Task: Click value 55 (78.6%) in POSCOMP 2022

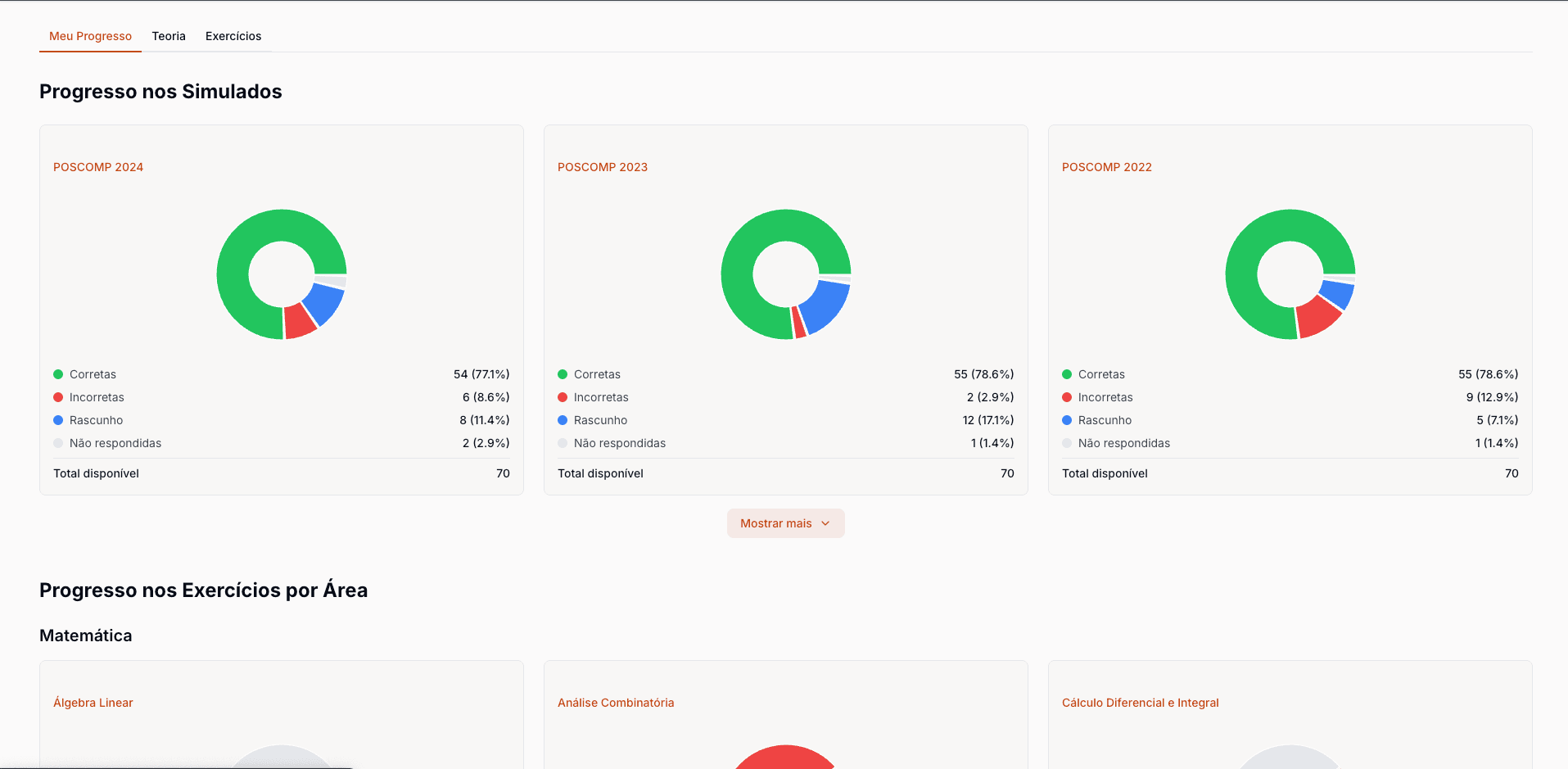Action: pyautogui.click(x=1489, y=374)
